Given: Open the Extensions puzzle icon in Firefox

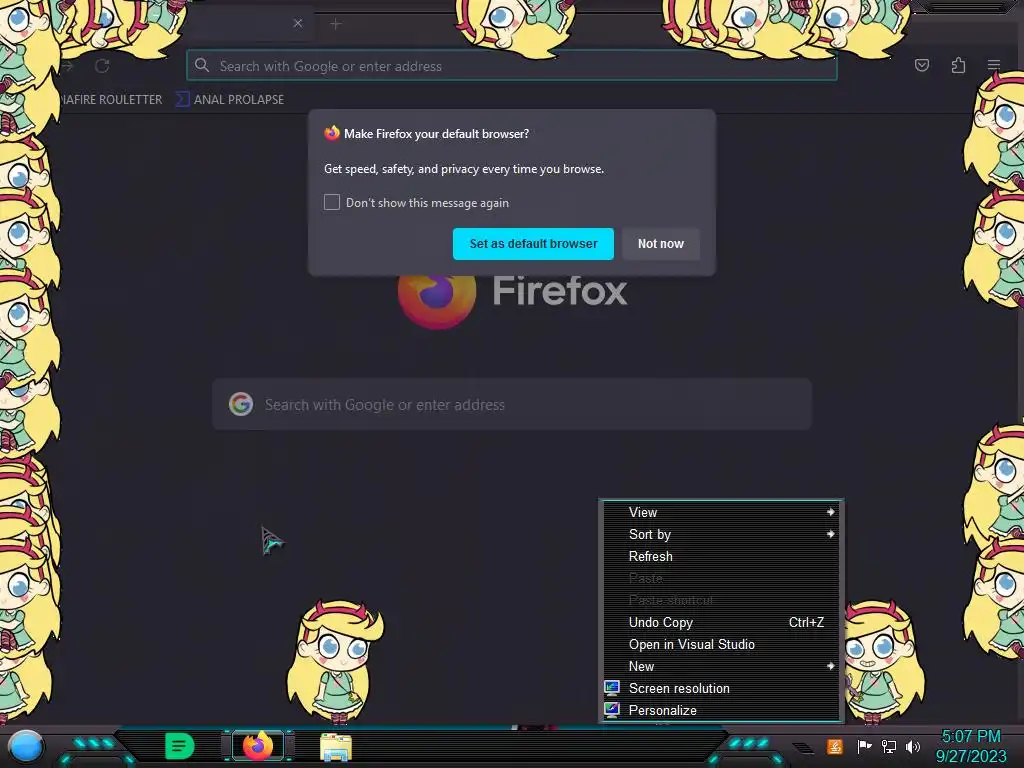Looking at the screenshot, I should pos(958,65).
